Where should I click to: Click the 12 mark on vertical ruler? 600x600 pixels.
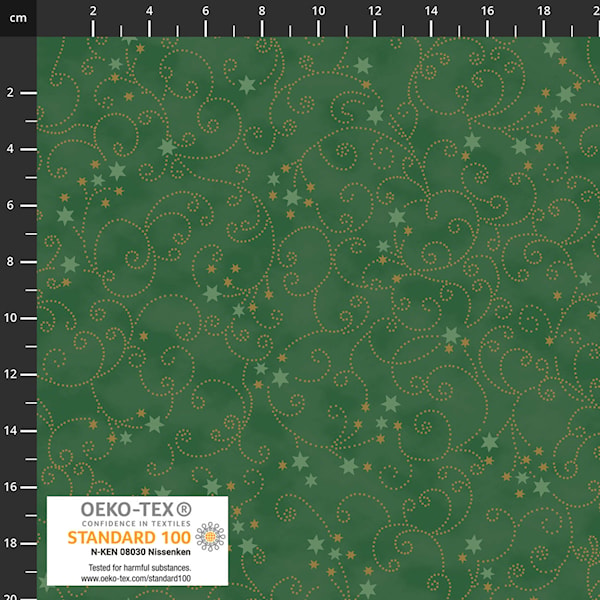pyautogui.click(x=10, y=374)
